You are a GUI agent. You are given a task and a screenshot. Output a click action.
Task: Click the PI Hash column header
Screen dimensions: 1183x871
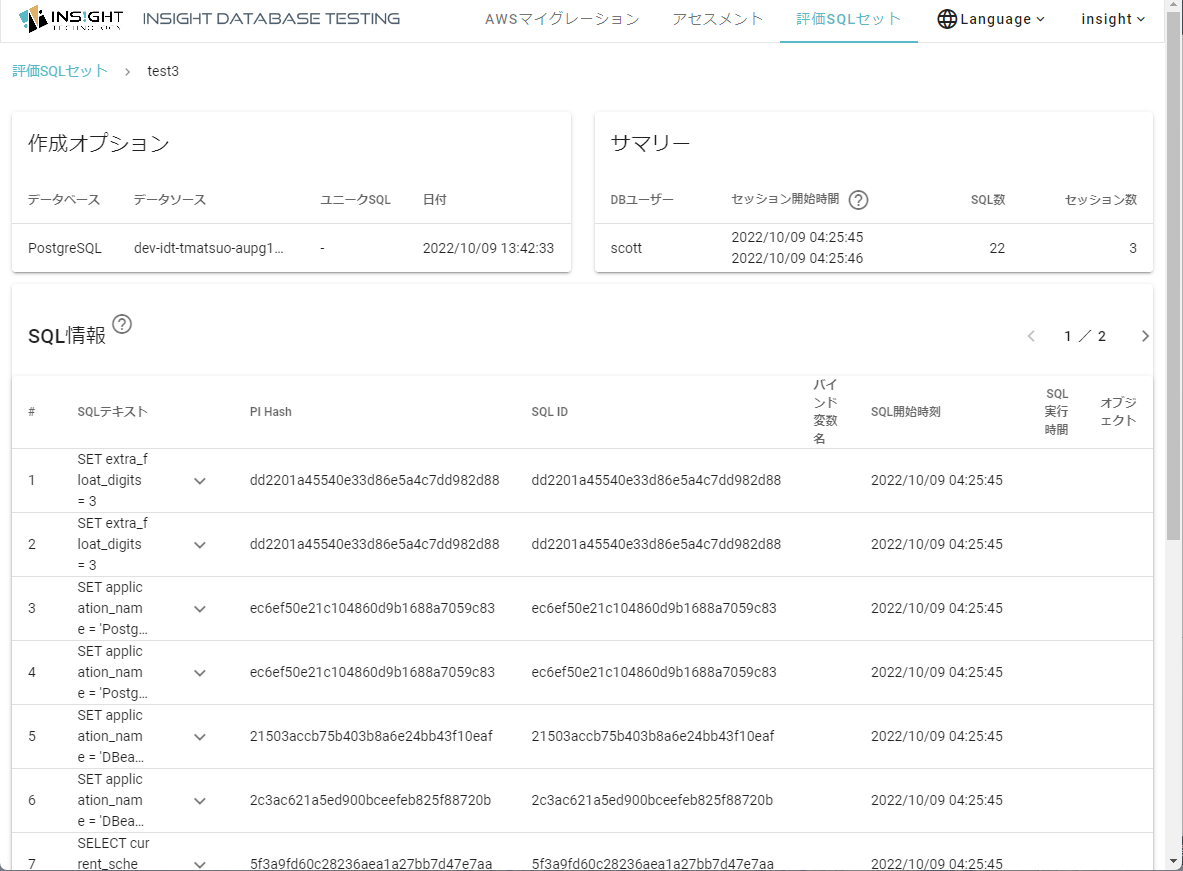click(x=271, y=412)
